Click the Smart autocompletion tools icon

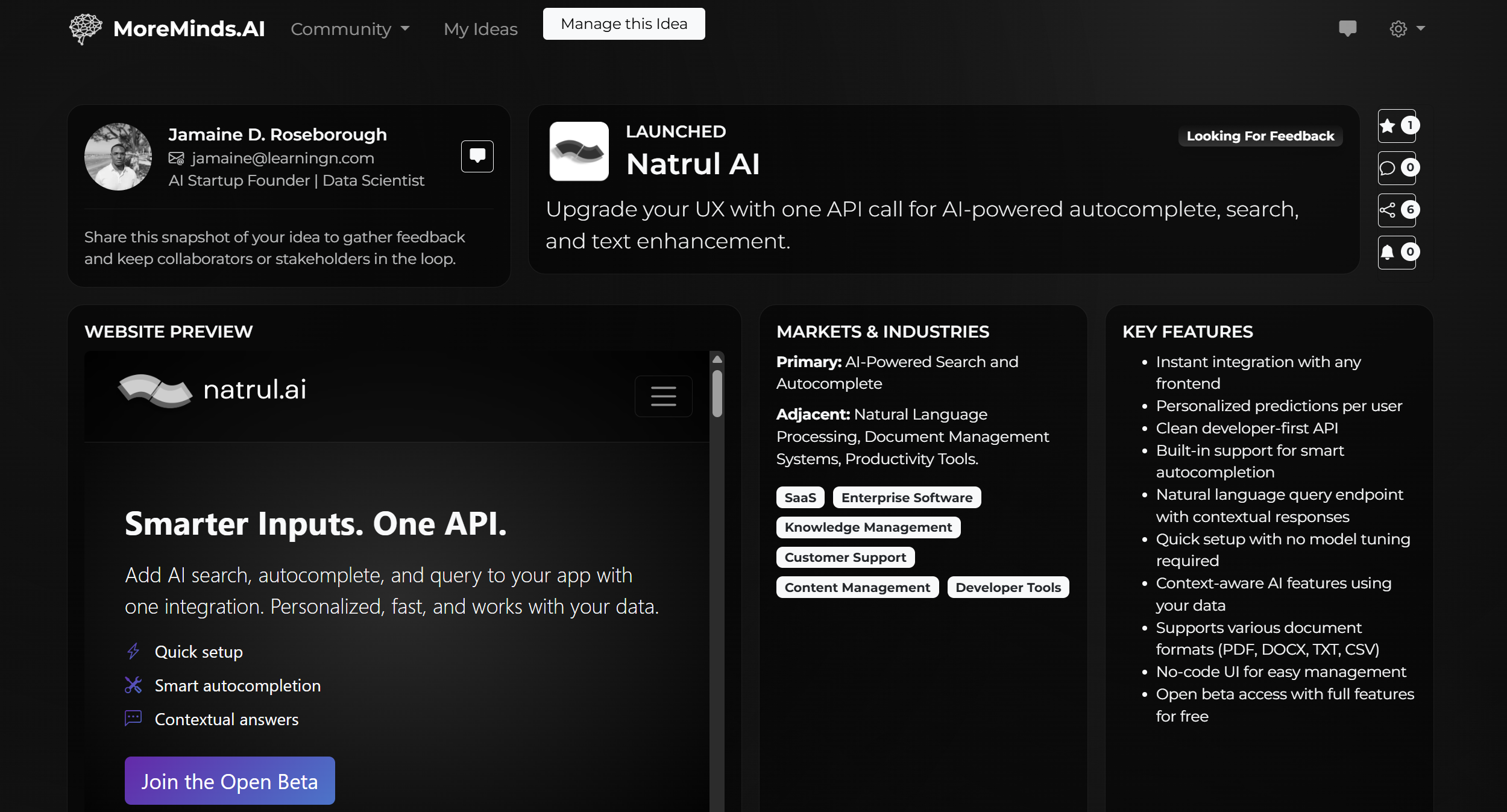133,685
